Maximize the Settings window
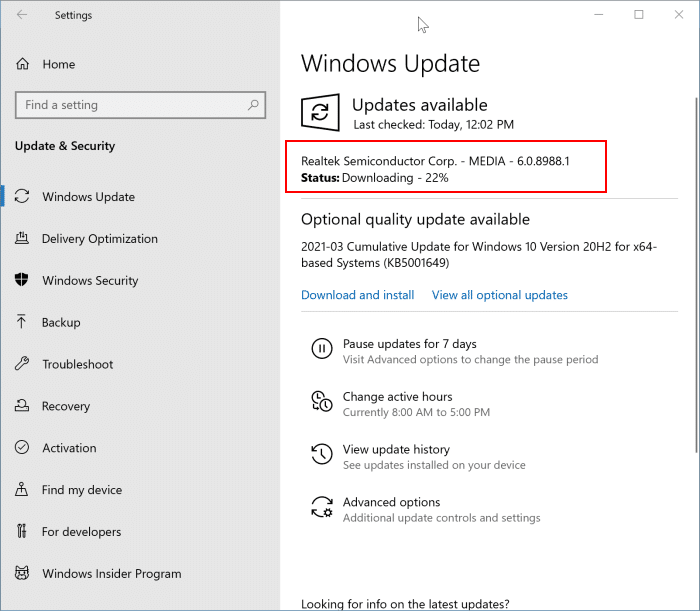 point(639,15)
